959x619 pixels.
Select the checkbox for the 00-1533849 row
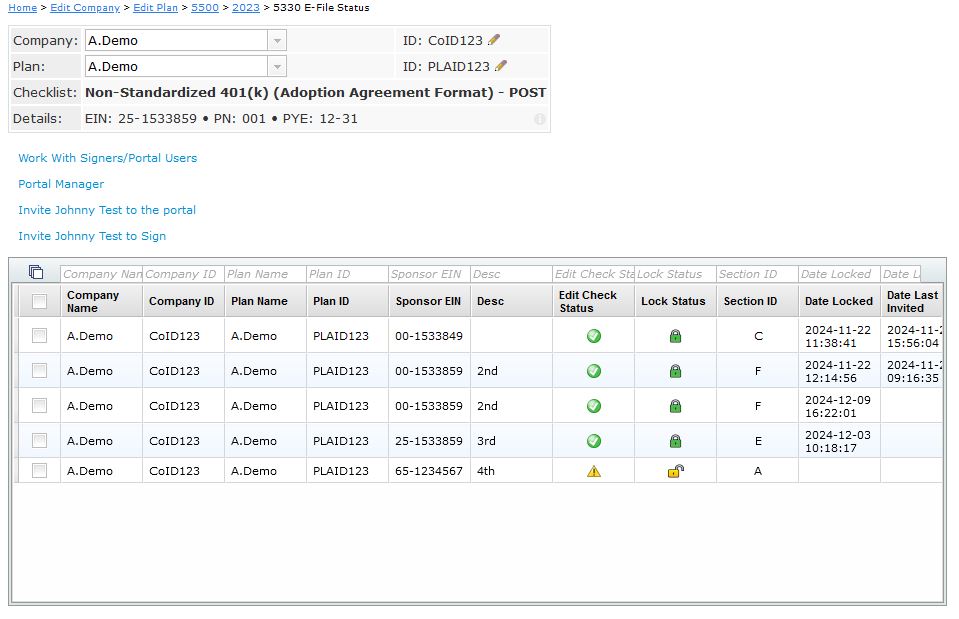coord(39,336)
